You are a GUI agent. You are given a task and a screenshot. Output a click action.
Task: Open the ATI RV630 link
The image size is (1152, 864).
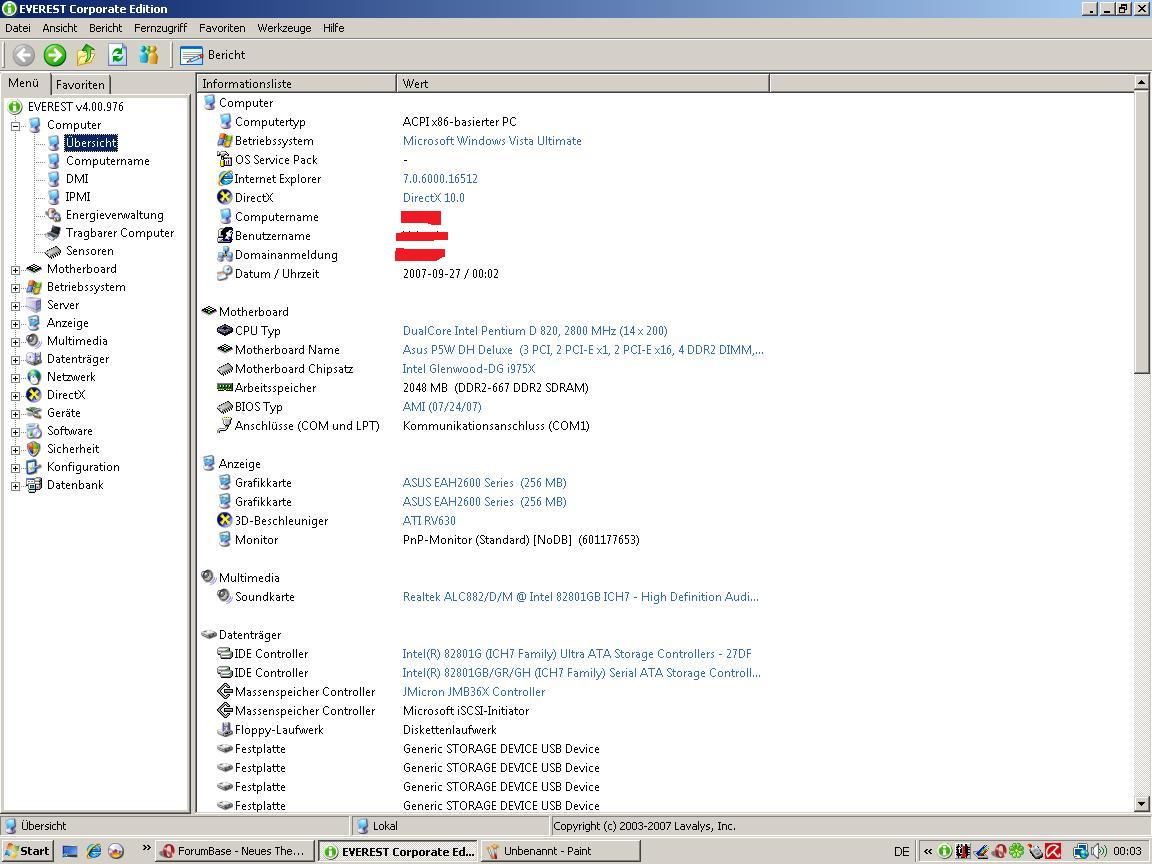pyautogui.click(x=429, y=521)
